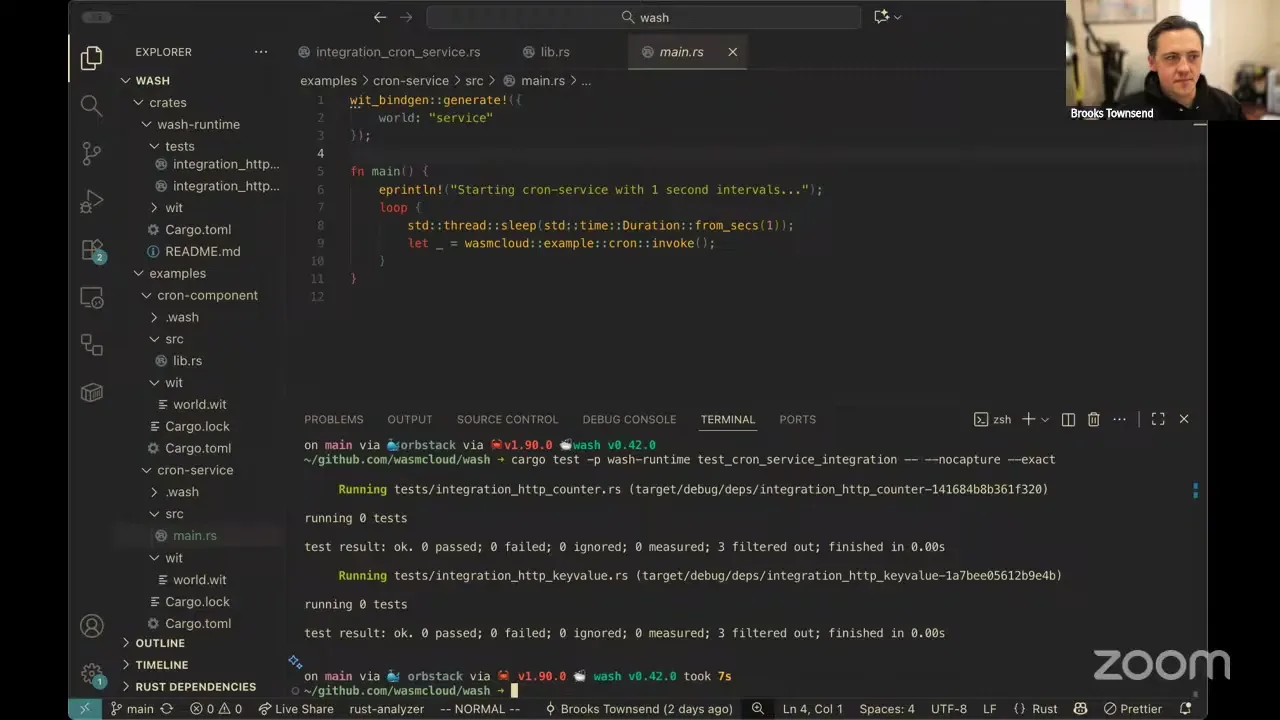Collapse the tests folder
This screenshot has height=720, width=1280.
pyautogui.click(x=154, y=146)
